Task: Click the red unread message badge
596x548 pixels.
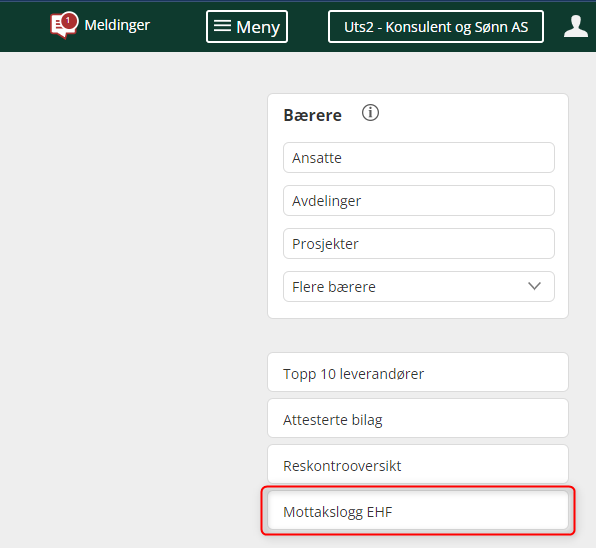Action: coord(68,21)
